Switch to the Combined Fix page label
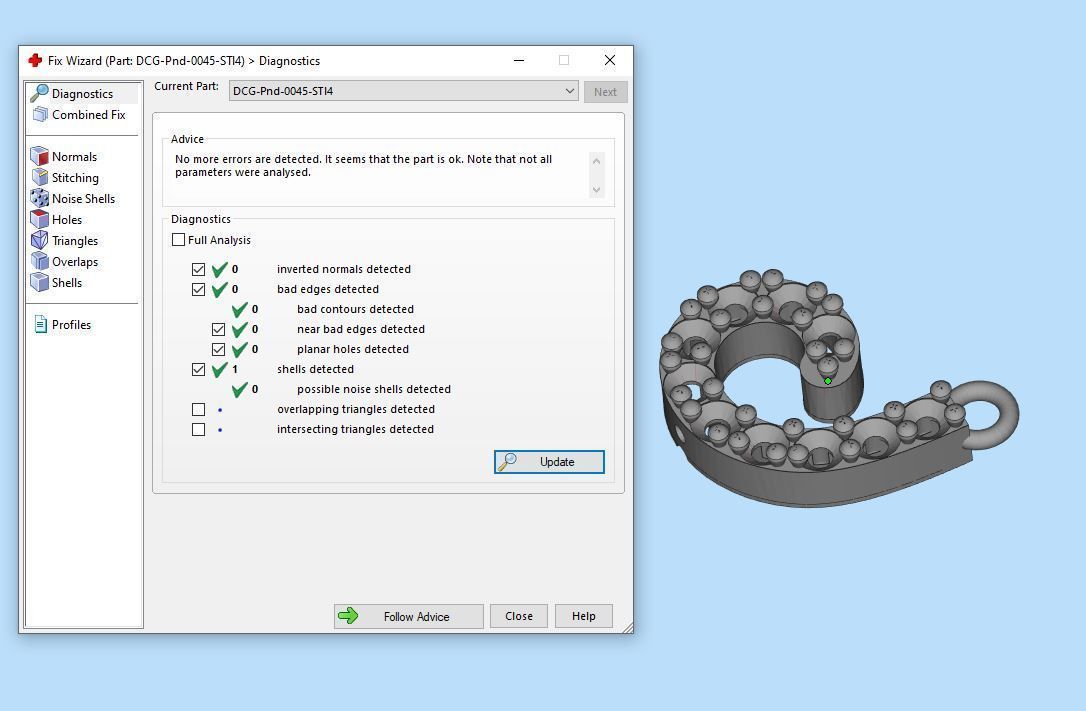Viewport: 1086px width, 711px height. click(x=89, y=114)
